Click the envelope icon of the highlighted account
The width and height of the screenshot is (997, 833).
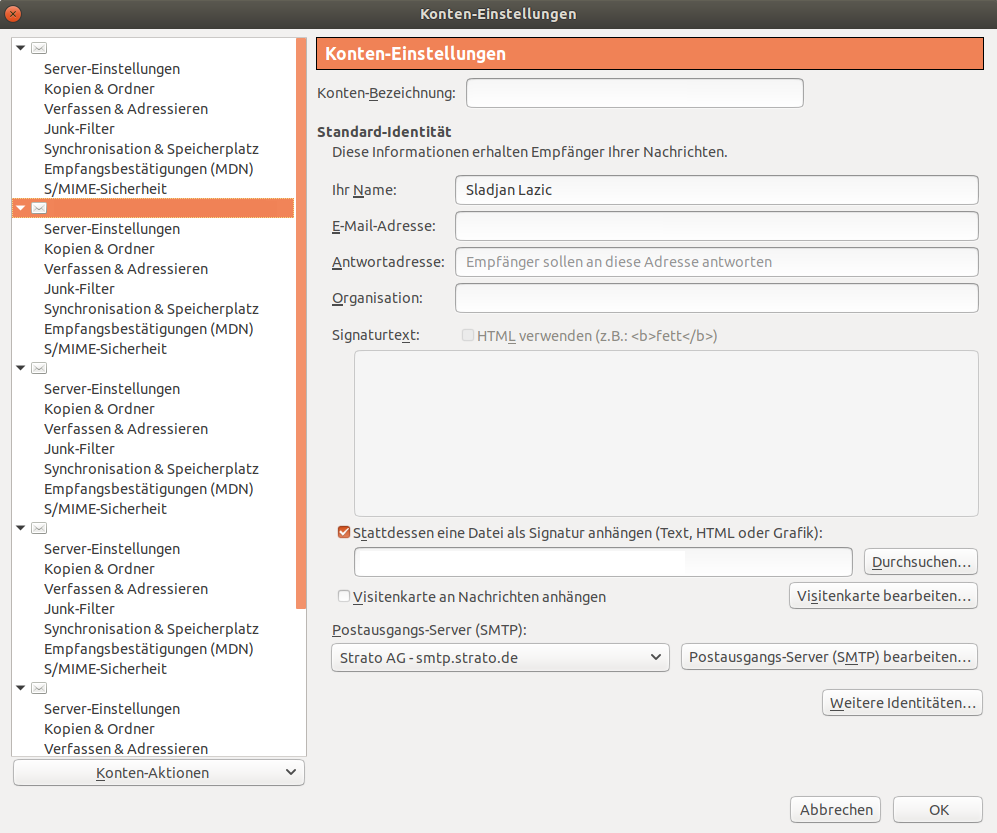tap(39, 208)
